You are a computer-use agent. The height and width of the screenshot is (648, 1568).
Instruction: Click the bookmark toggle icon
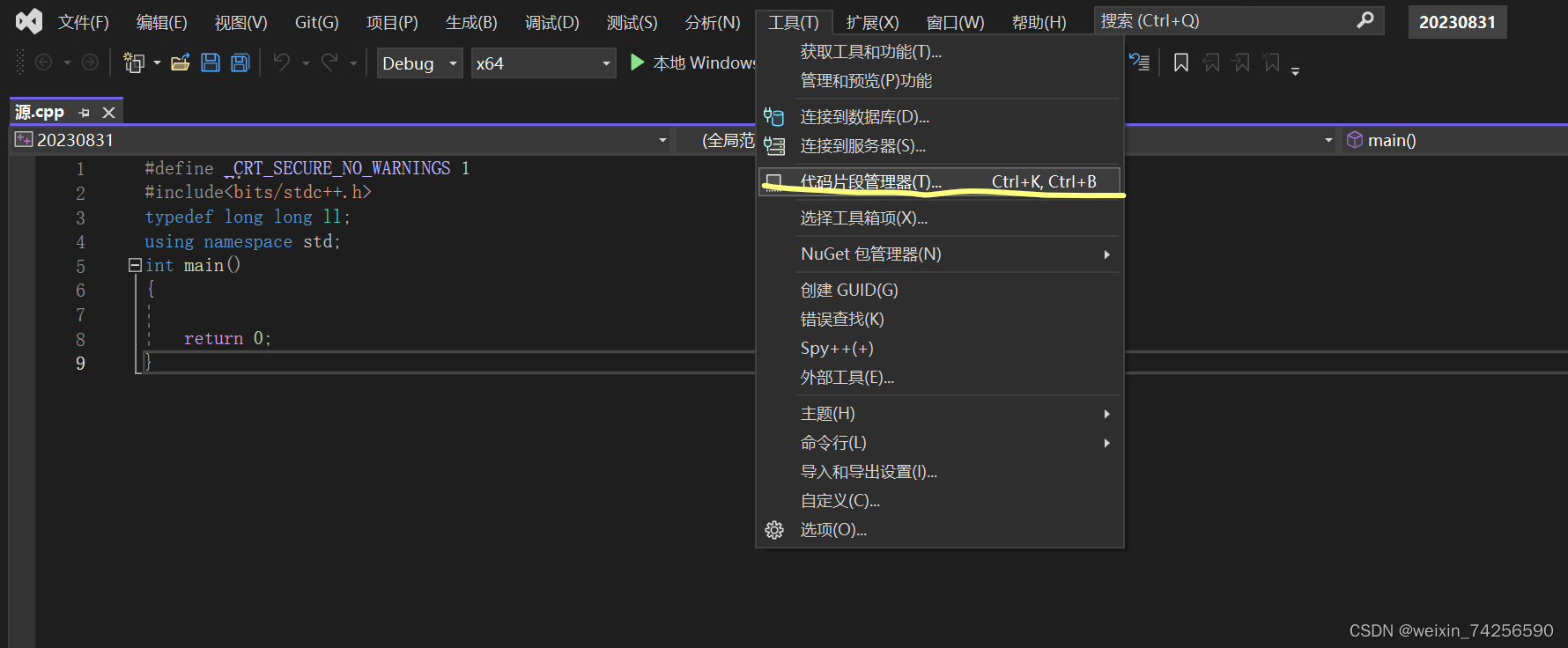click(1181, 63)
